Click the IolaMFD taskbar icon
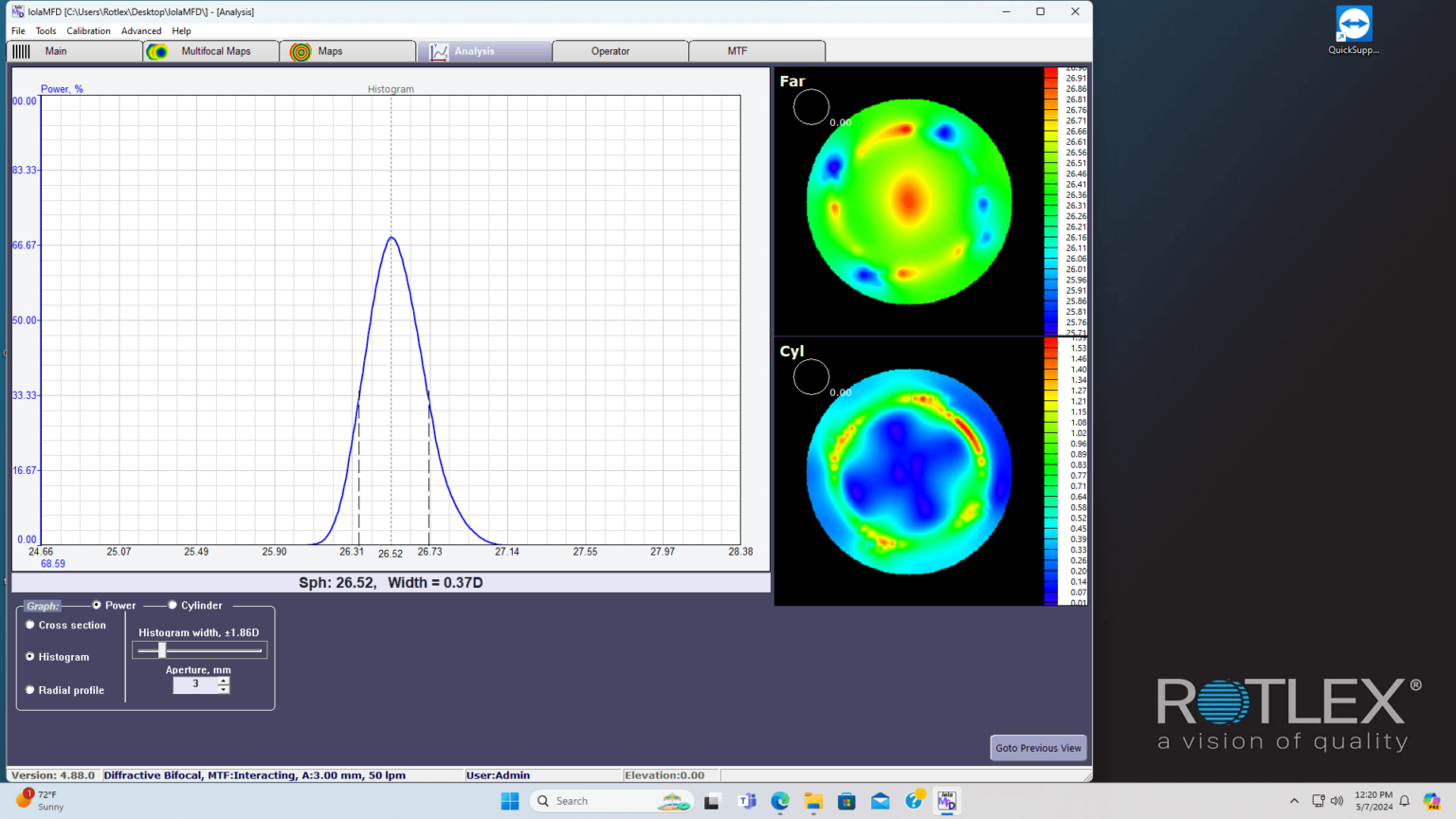The width and height of the screenshot is (1456, 819). [x=946, y=801]
